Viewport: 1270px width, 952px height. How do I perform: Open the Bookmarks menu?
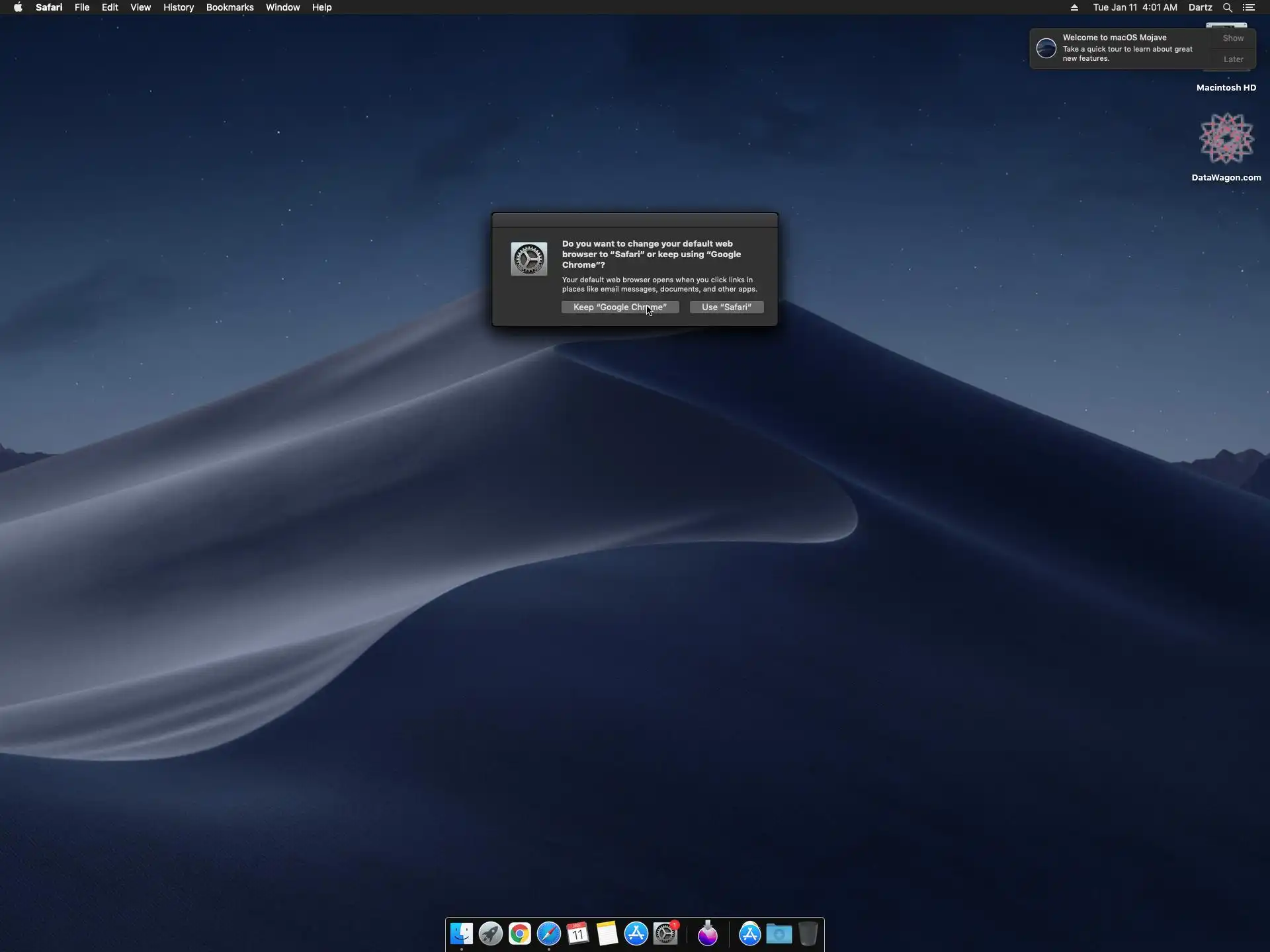[x=230, y=7]
